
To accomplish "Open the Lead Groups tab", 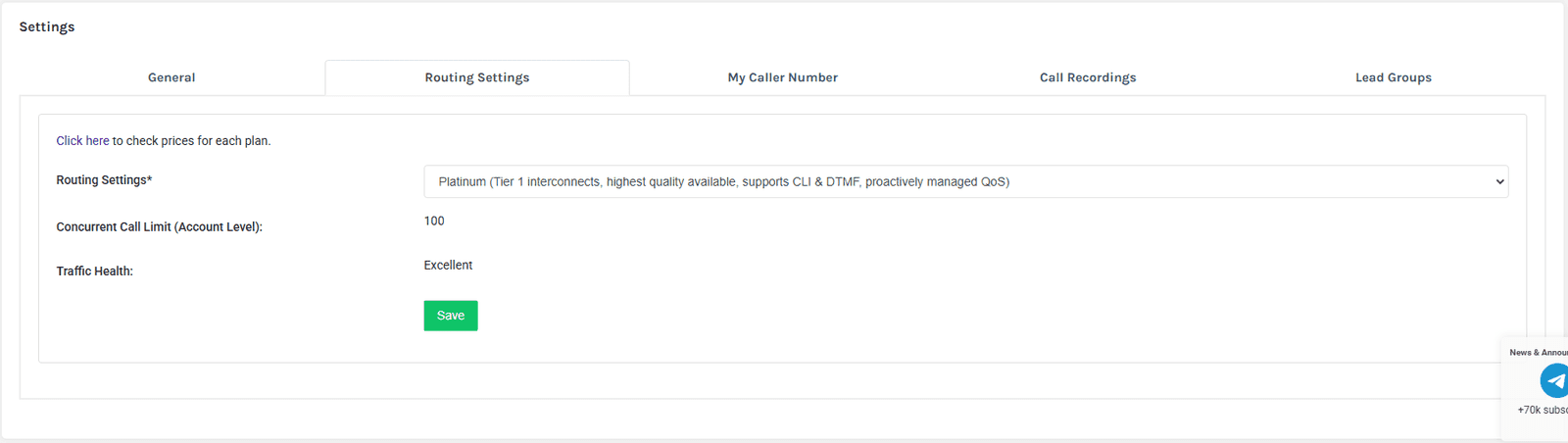I will point(1393,77).
